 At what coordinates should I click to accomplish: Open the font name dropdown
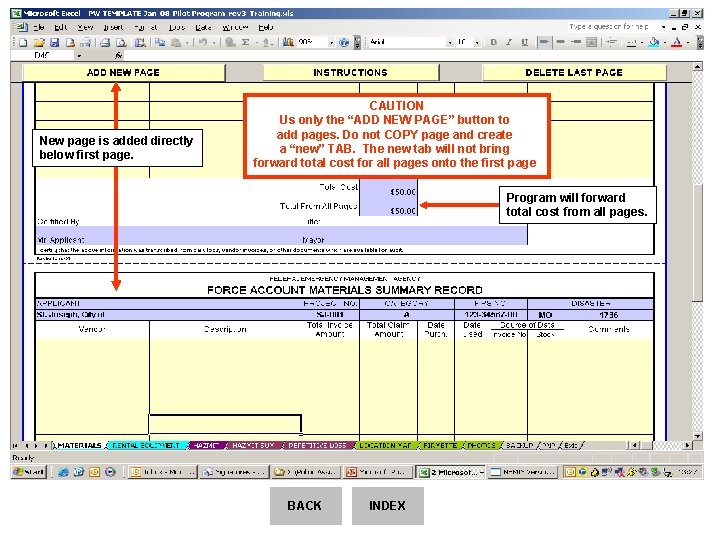(450, 43)
